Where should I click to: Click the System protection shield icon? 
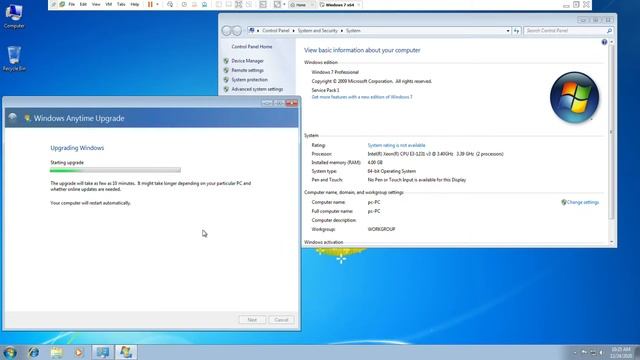click(x=226, y=80)
